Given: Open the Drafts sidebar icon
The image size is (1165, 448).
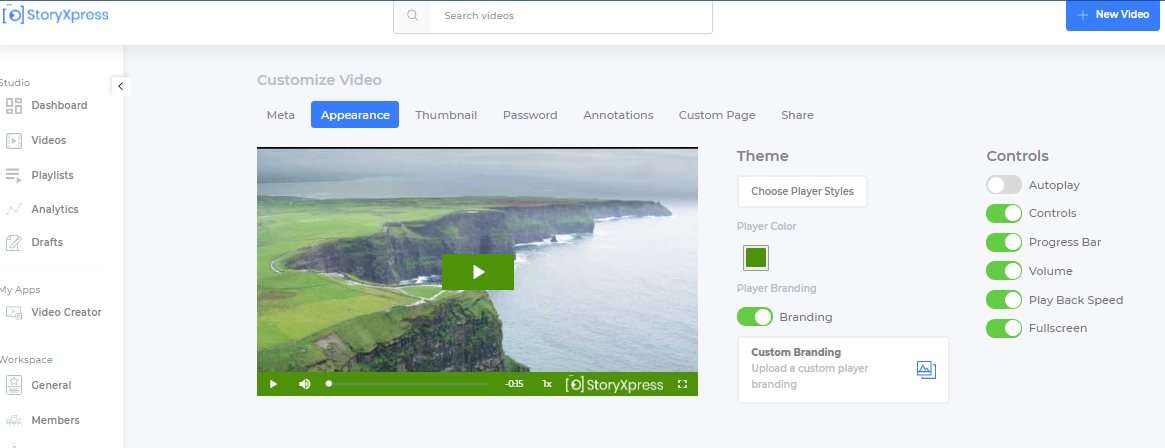Looking at the screenshot, I should click(14, 242).
